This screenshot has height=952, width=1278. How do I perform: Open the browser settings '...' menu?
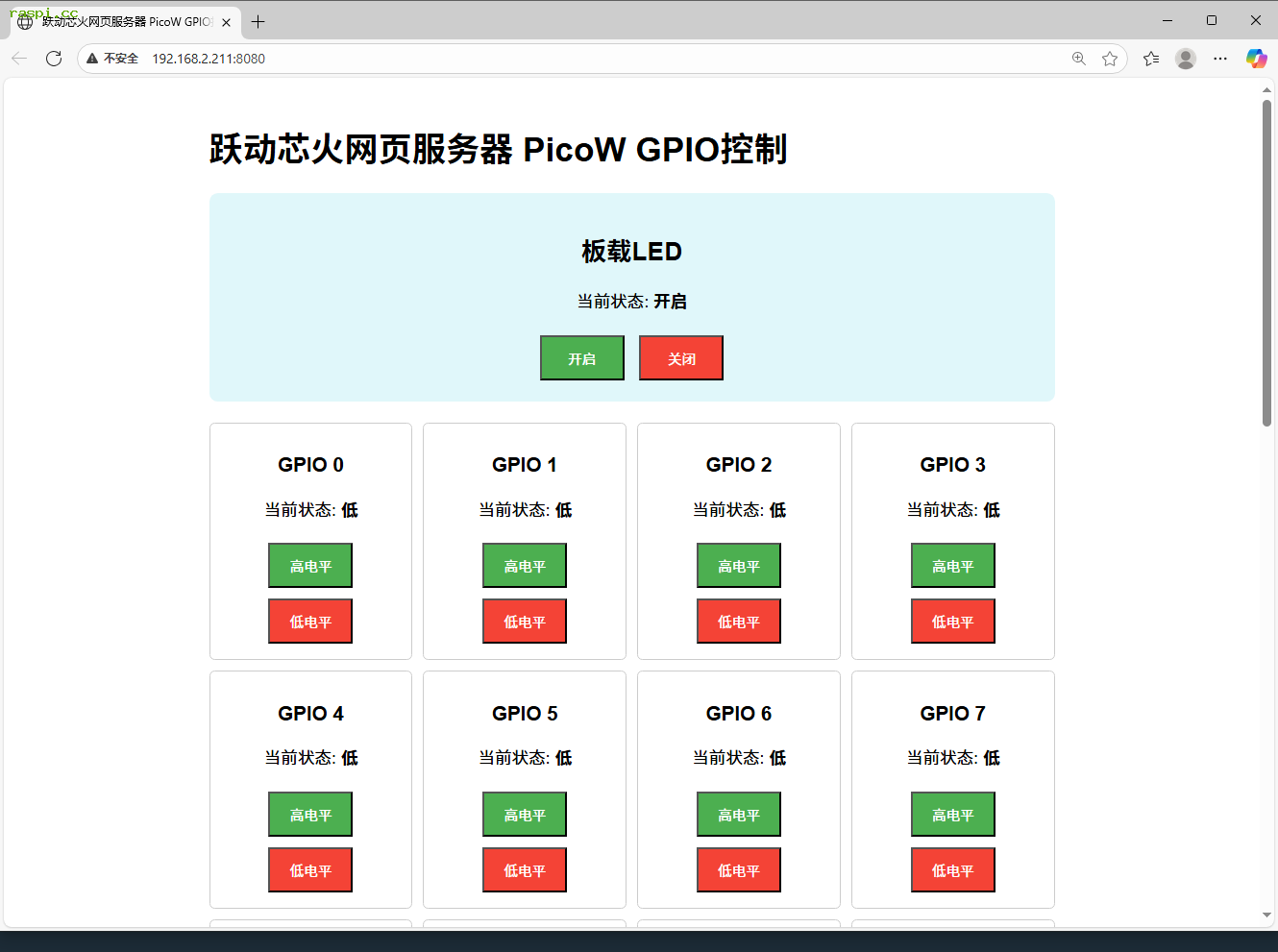(x=1220, y=59)
